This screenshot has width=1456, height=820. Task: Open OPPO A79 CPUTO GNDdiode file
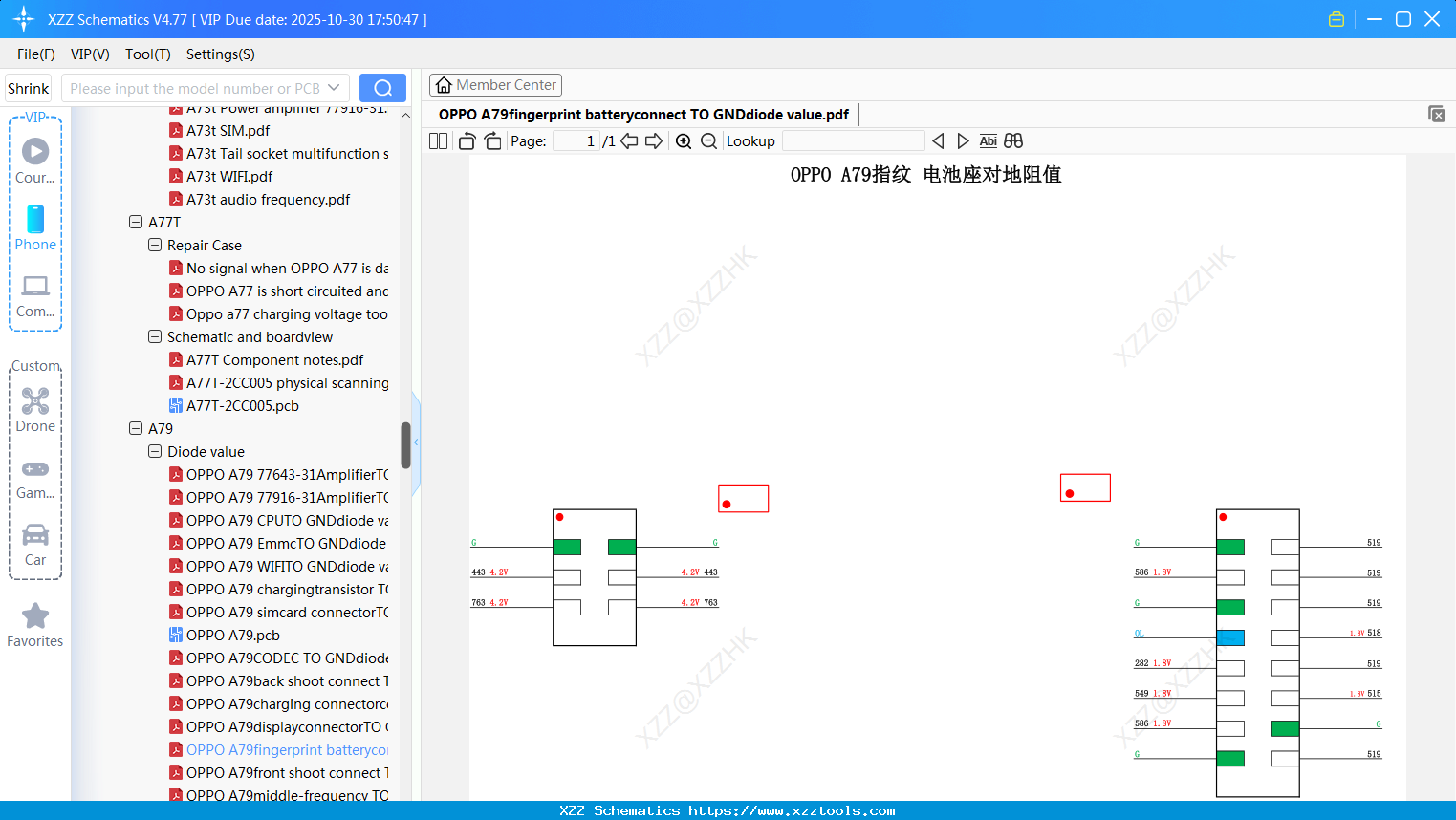(279, 520)
